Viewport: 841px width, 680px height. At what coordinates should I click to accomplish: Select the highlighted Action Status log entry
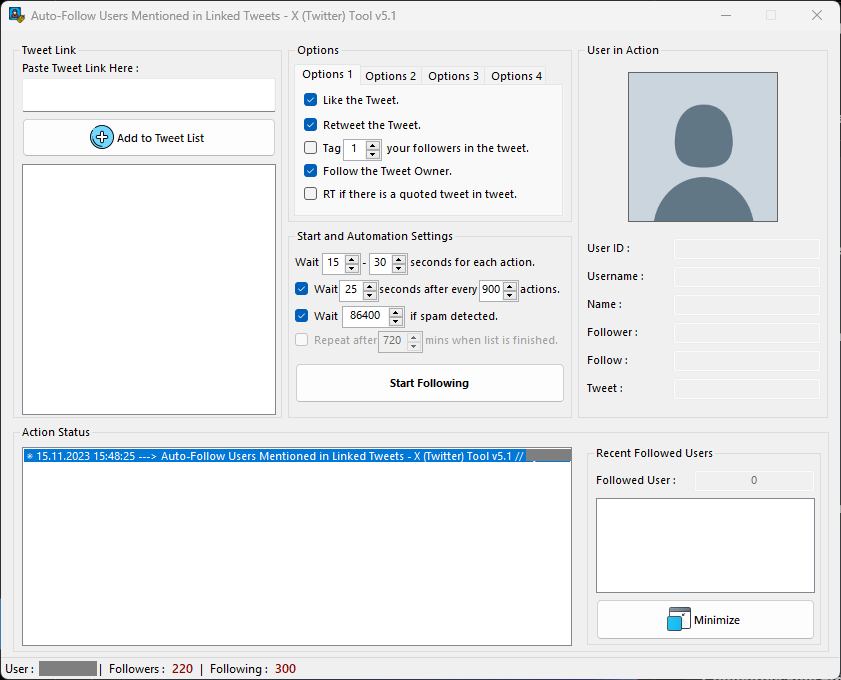[297, 456]
